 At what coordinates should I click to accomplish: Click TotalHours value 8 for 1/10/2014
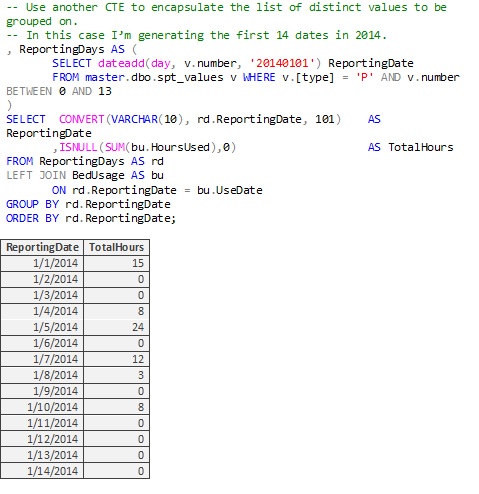click(x=116, y=407)
